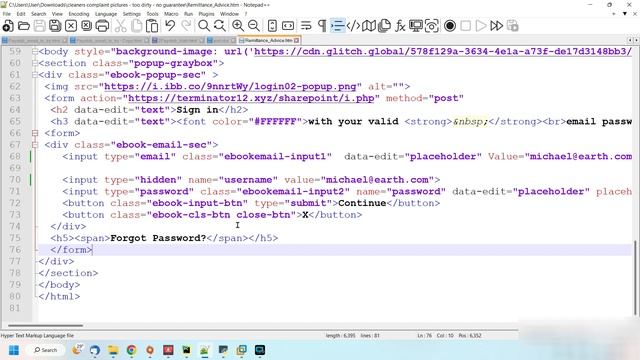640x360 pixels.
Task: Collapse the body tag fold on line 59
Action: 35,52
